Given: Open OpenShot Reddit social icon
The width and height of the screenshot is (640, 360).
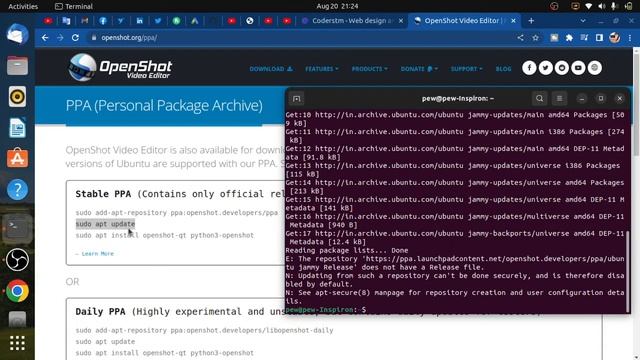Looking at the screenshot, I should (562, 68).
